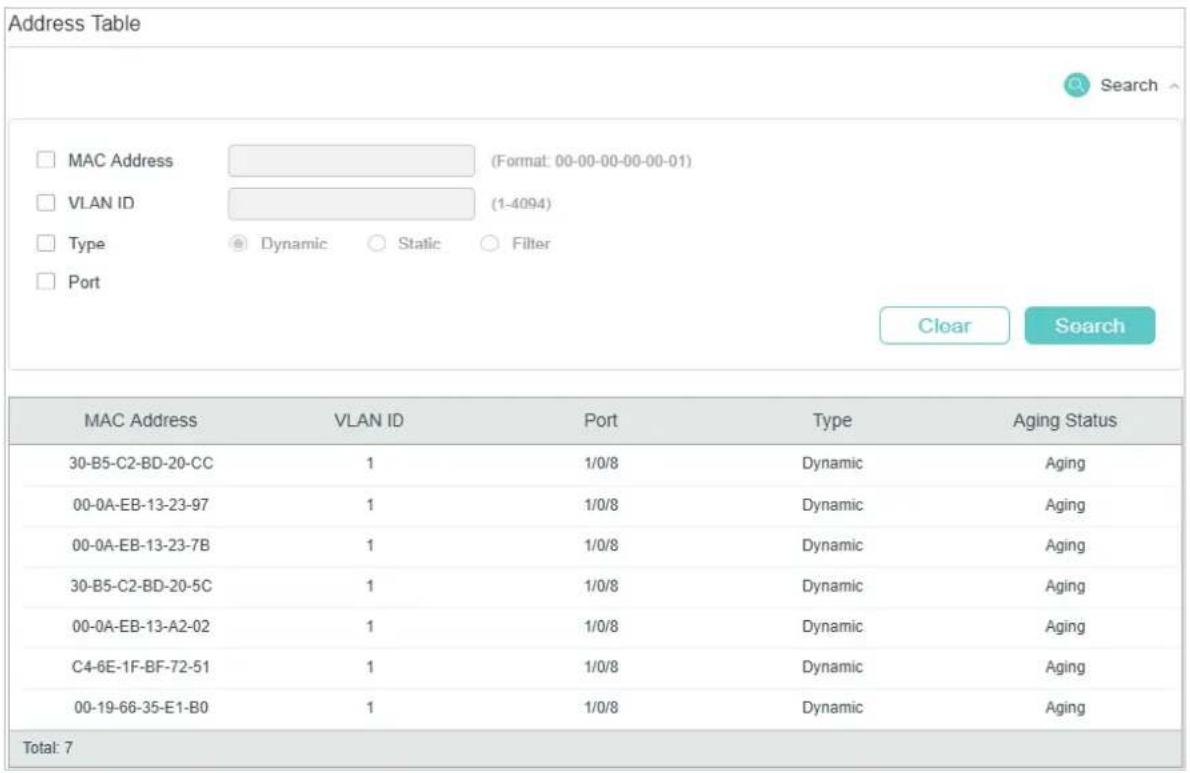Click port 1/0/8 in the 30-B5-C2-BD-20-CC row

601,463
